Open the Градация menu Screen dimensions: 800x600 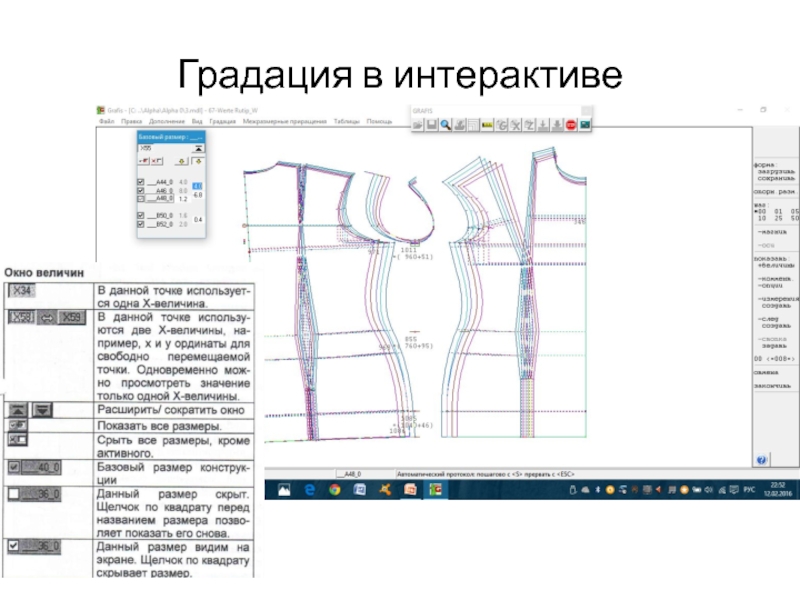pos(222,121)
